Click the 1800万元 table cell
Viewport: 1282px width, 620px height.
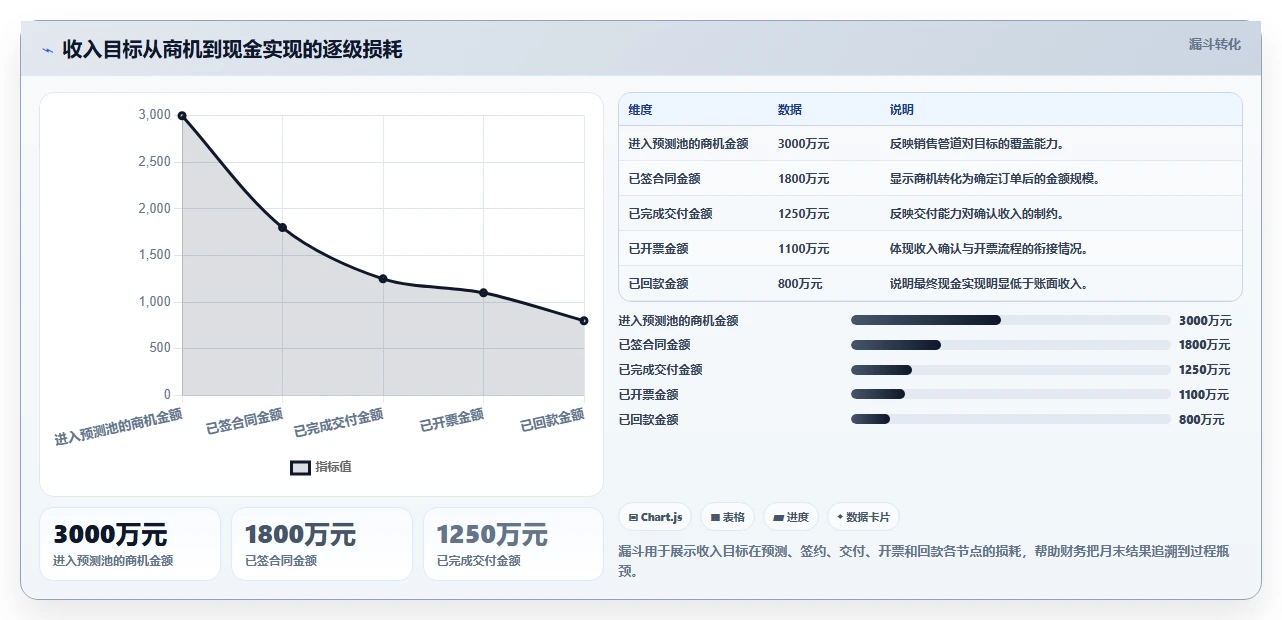pos(803,179)
